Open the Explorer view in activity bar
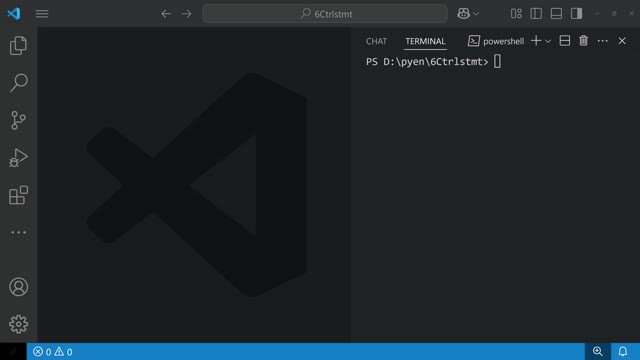Viewport: 640px width, 360px height. 18,45
